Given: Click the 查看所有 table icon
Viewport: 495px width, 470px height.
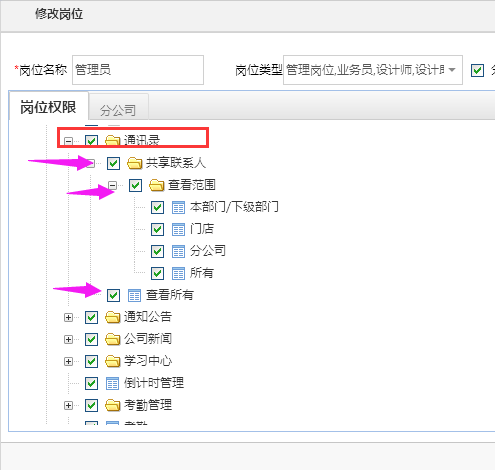Looking at the screenshot, I should click(x=134, y=295).
